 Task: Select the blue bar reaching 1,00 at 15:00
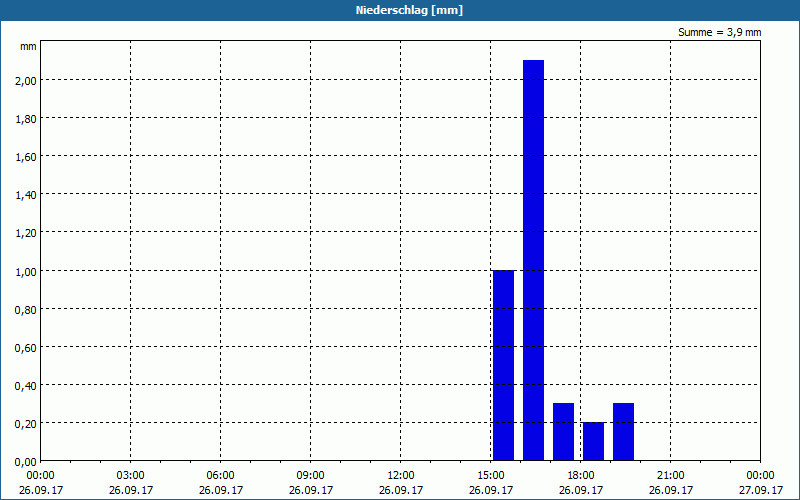click(x=504, y=365)
